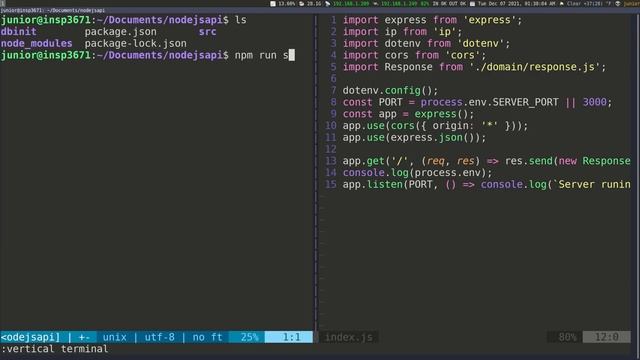
Task: Click the window title text at top left
Action: click(x=53, y=10)
